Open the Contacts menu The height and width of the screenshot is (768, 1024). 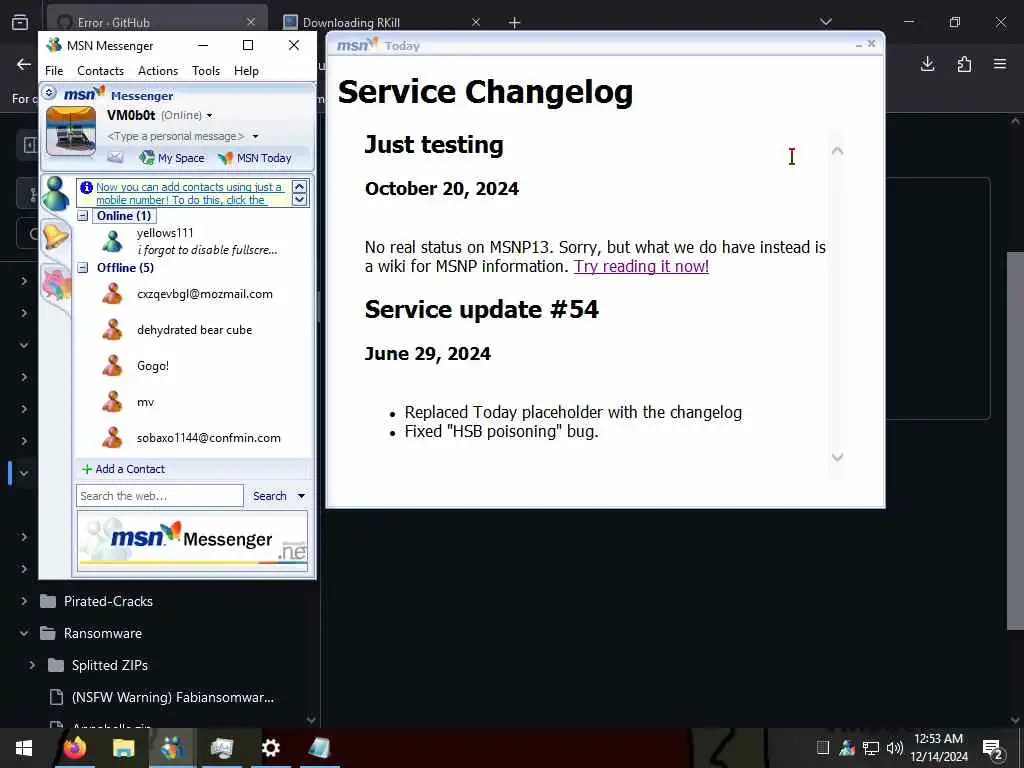(101, 71)
